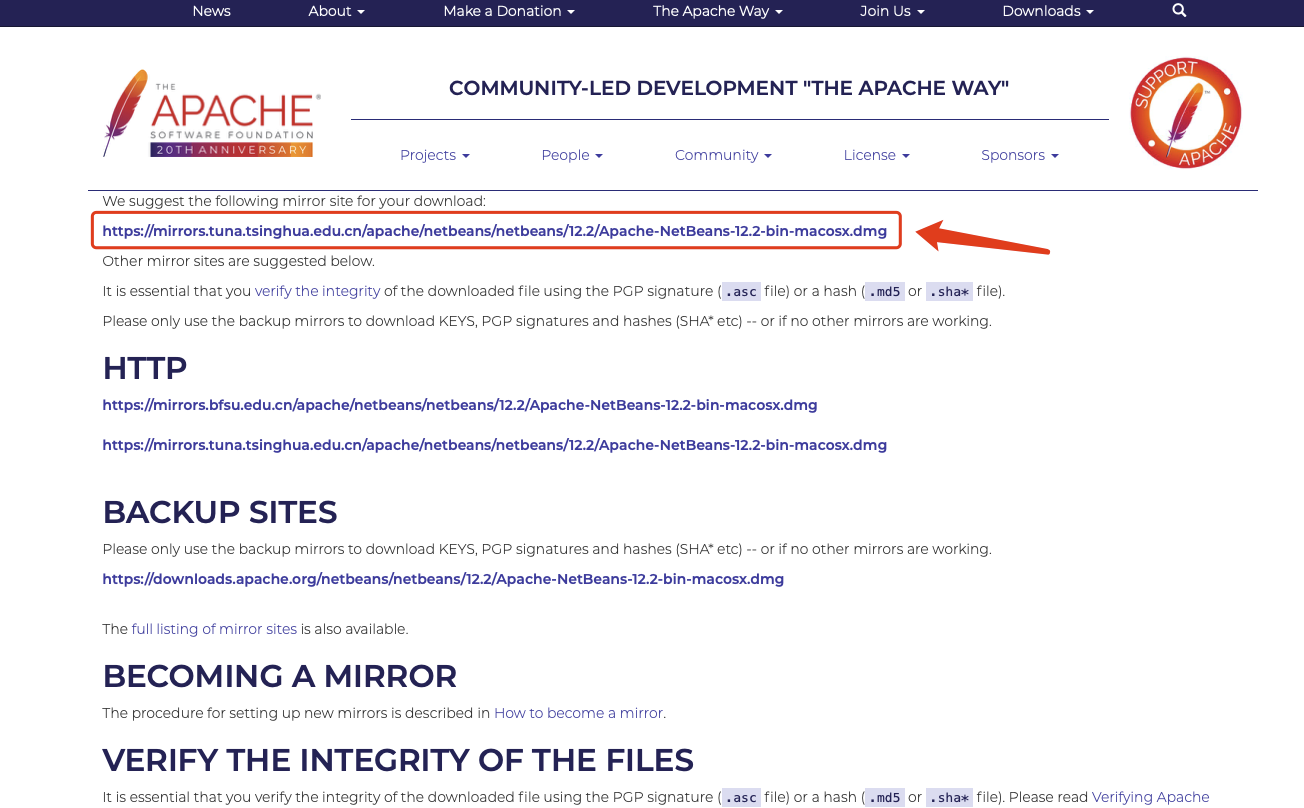This screenshot has width=1304, height=808.
Task: Expand the Sponsors dropdown
Action: [1019, 155]
